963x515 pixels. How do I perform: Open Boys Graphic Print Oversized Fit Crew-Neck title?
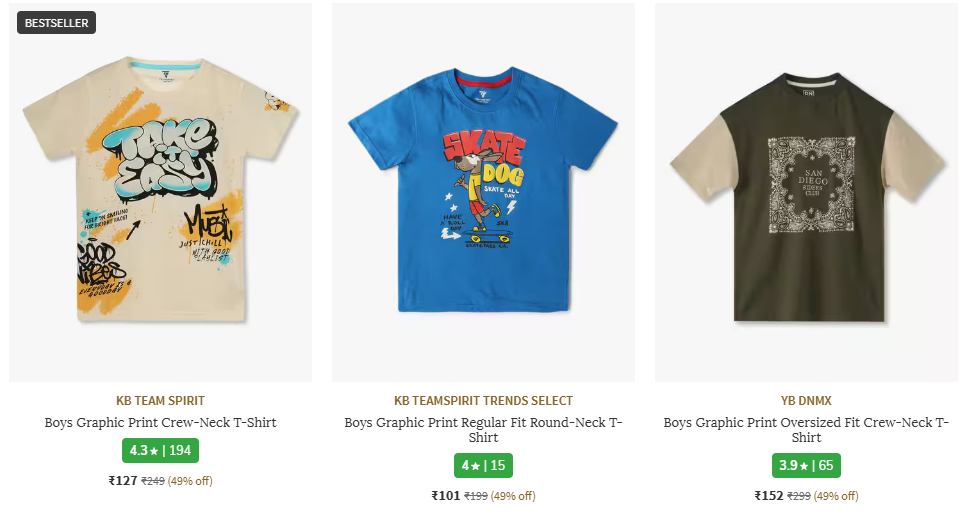point(806,430)
